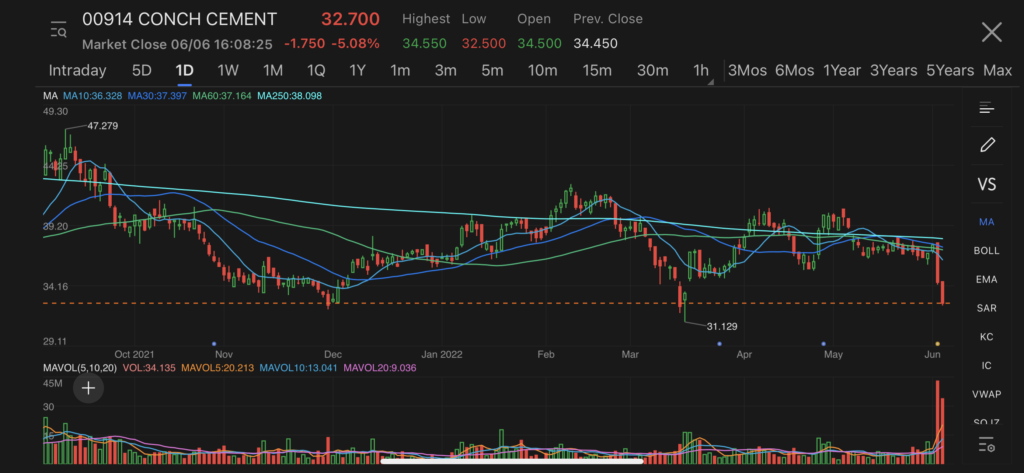Open the chart list settings icon
The image size is (1024, 473).
(x=987, y=108)
